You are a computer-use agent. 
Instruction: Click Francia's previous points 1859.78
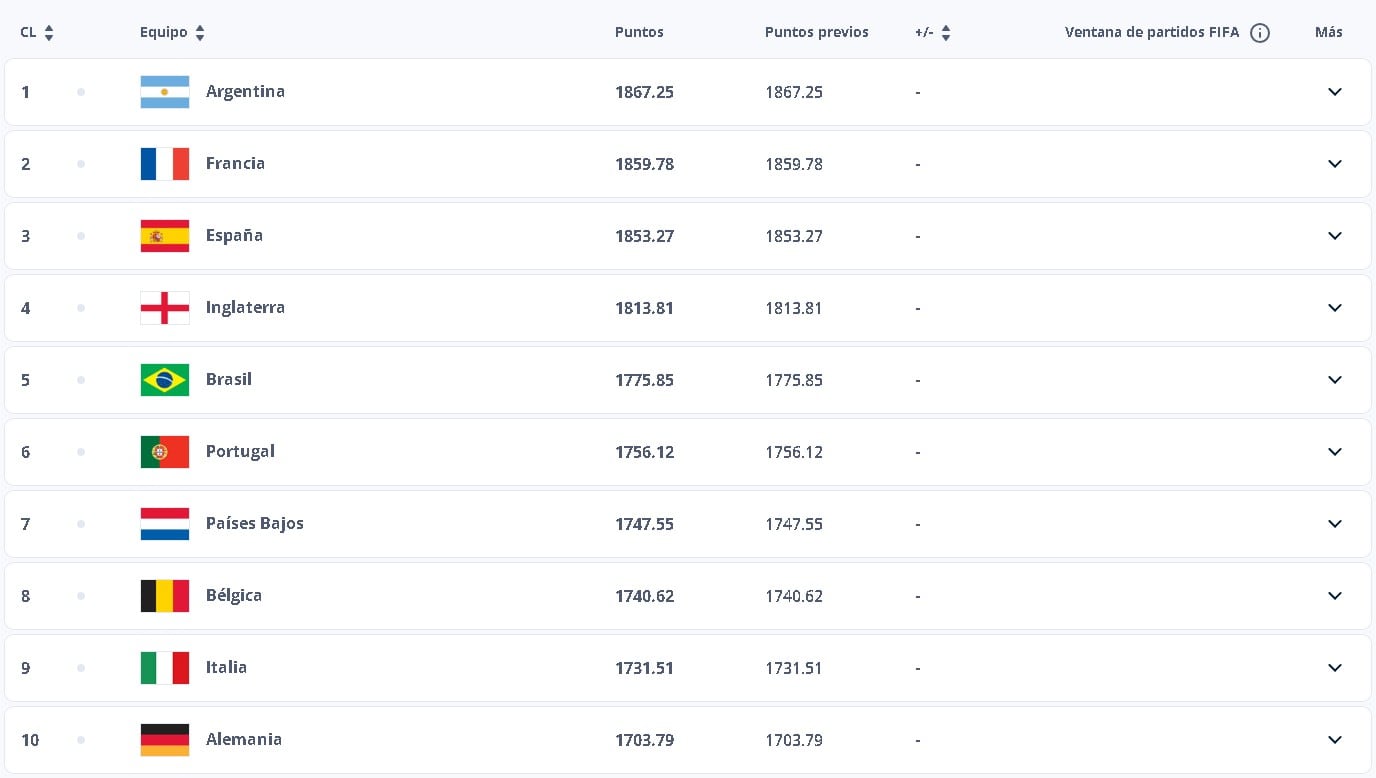pyautogui.click(x=794, y=164)
